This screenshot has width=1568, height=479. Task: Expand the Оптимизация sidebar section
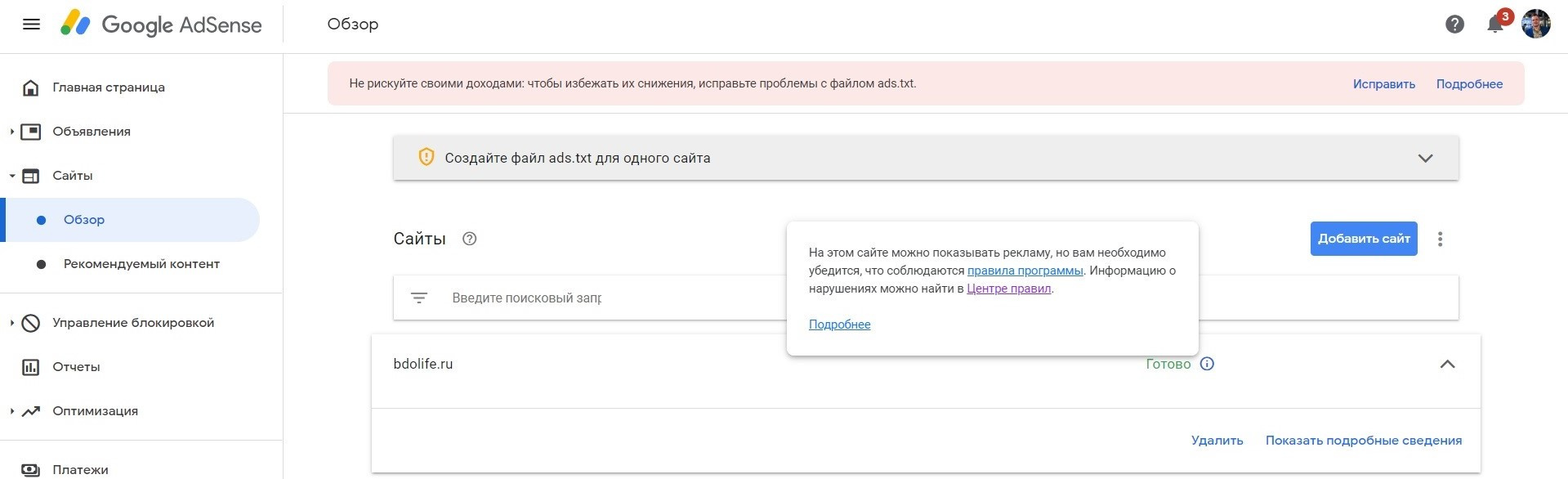12,411
